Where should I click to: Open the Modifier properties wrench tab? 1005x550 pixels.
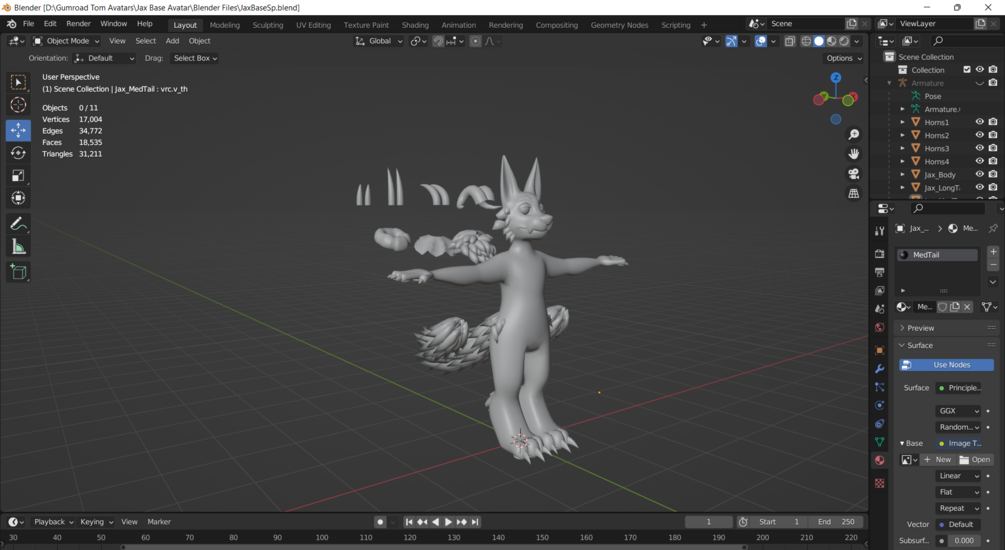point(879,369)
